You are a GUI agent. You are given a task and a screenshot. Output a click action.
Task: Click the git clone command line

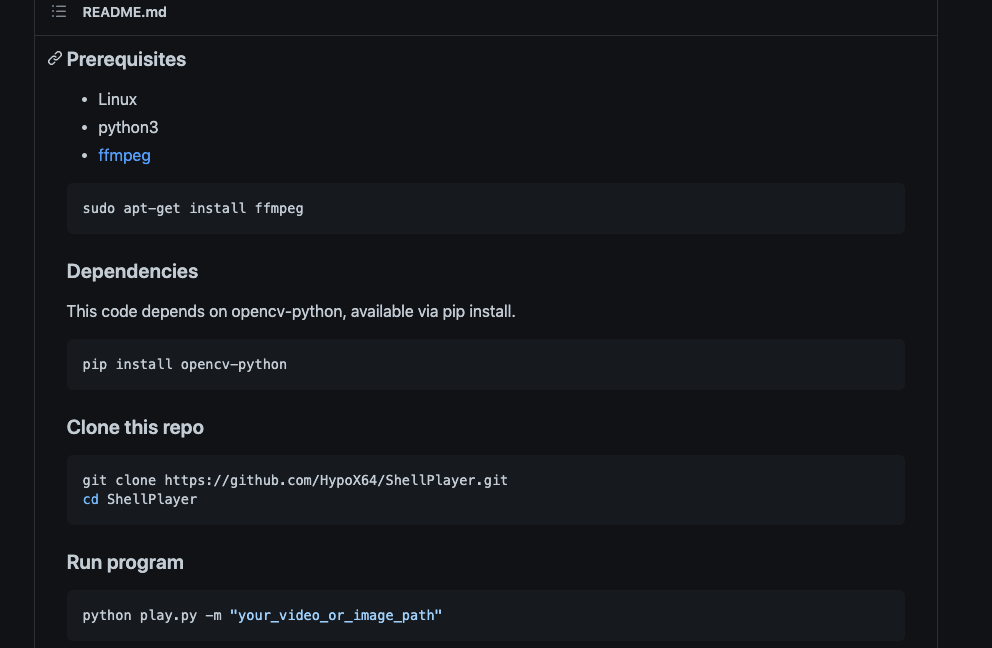(295, 480)
